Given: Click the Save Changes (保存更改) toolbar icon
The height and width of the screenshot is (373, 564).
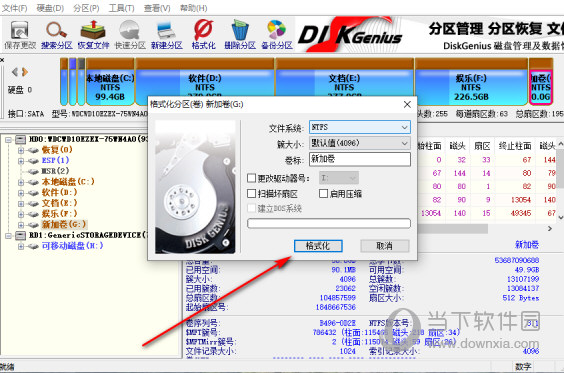Looking at the screenshot, I should 20,35.
